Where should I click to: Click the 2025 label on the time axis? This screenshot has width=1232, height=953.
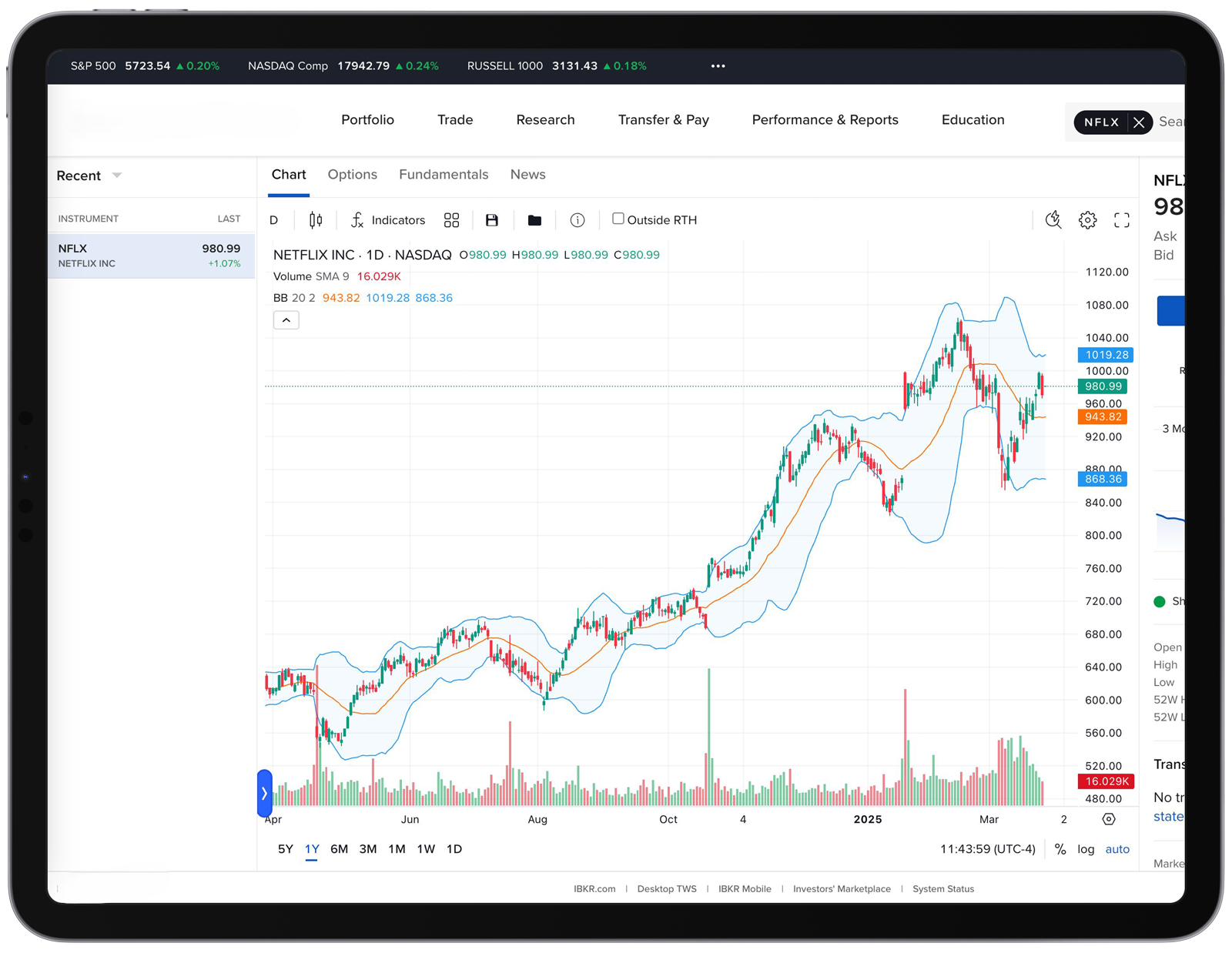coord(868,819)
